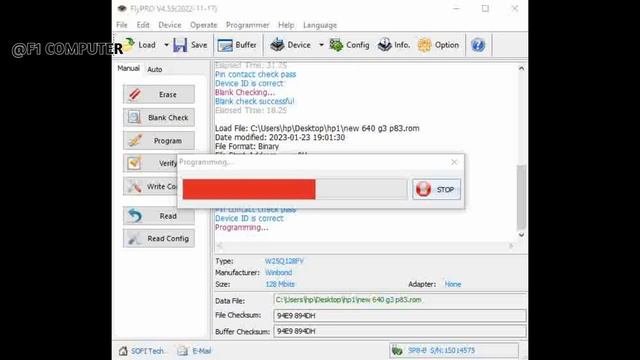The width and height of the screenshot is (640, 360).
Task: Click the Winbond manufacturer value
Action: click(278, 272)
